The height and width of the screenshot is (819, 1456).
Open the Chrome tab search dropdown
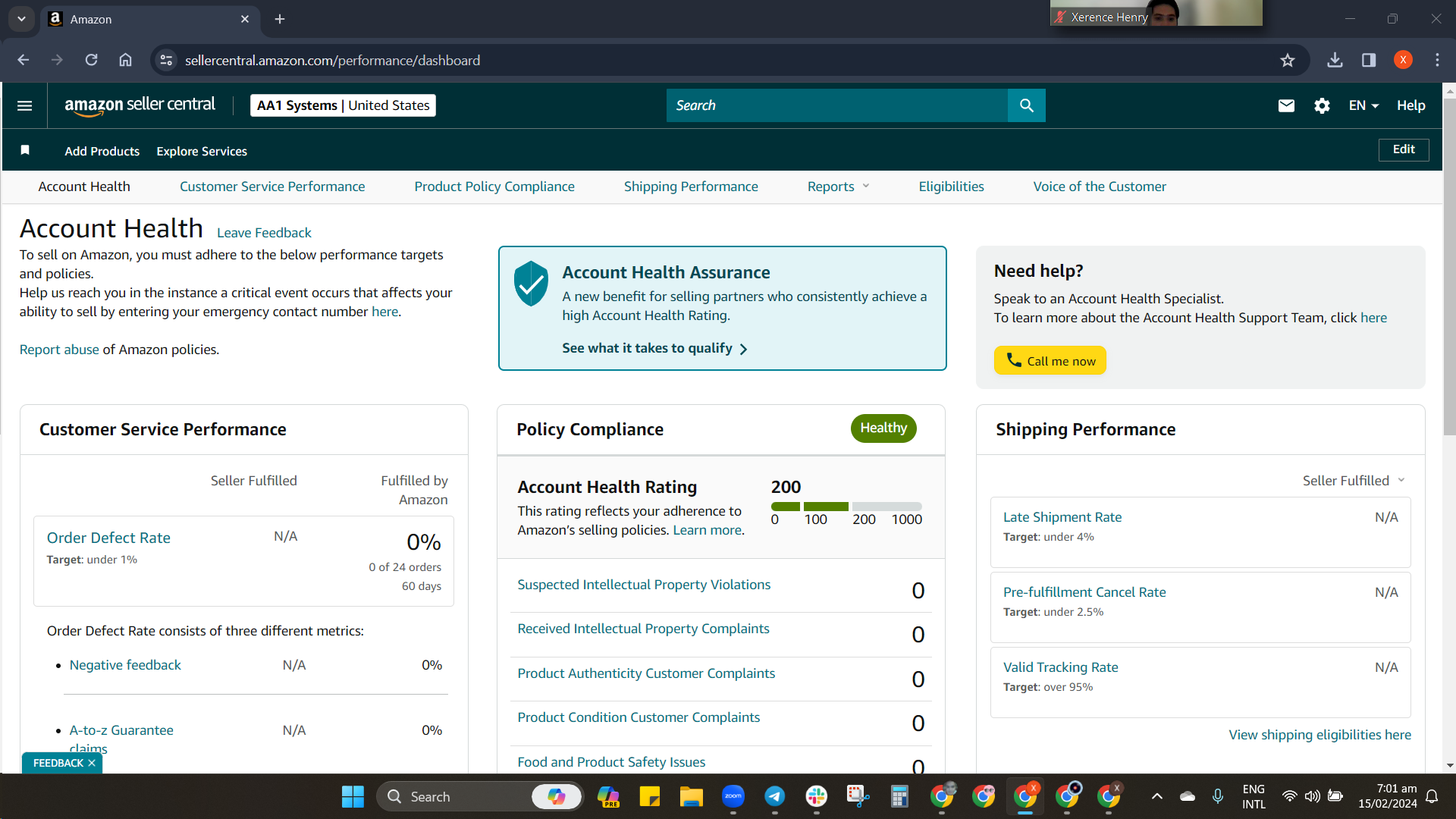[21, 19]
